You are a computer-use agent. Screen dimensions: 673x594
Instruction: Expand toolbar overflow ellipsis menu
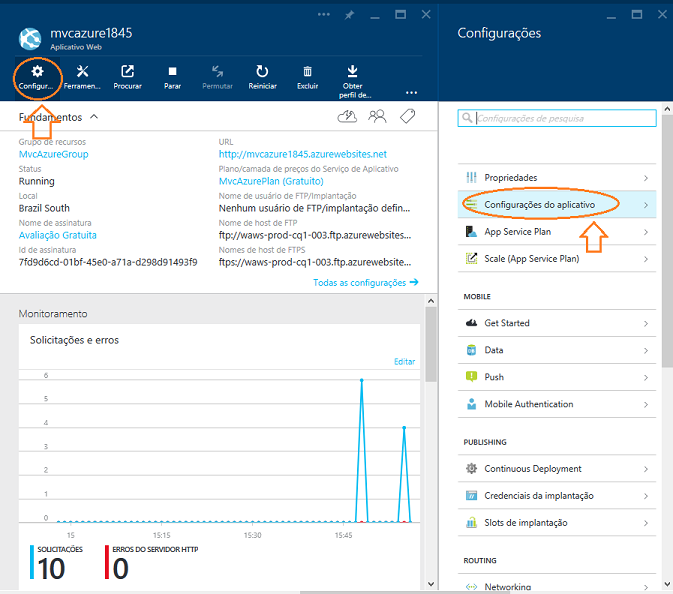[x=411, y=91]
